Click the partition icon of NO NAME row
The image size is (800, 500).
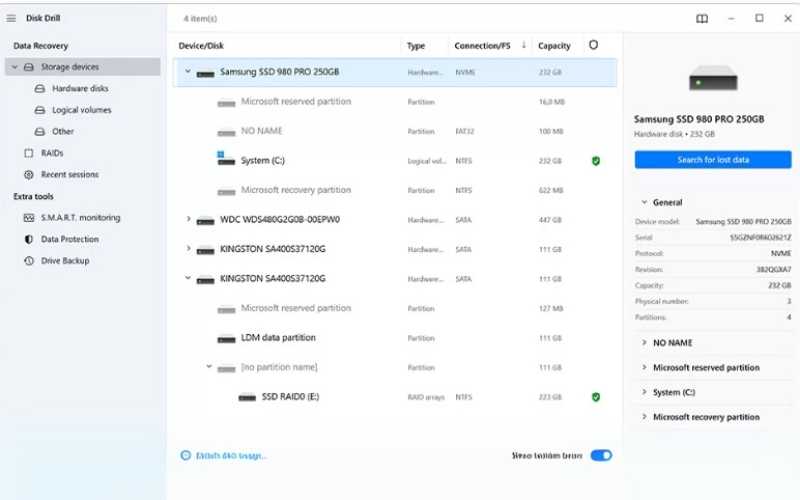[226, 132]
